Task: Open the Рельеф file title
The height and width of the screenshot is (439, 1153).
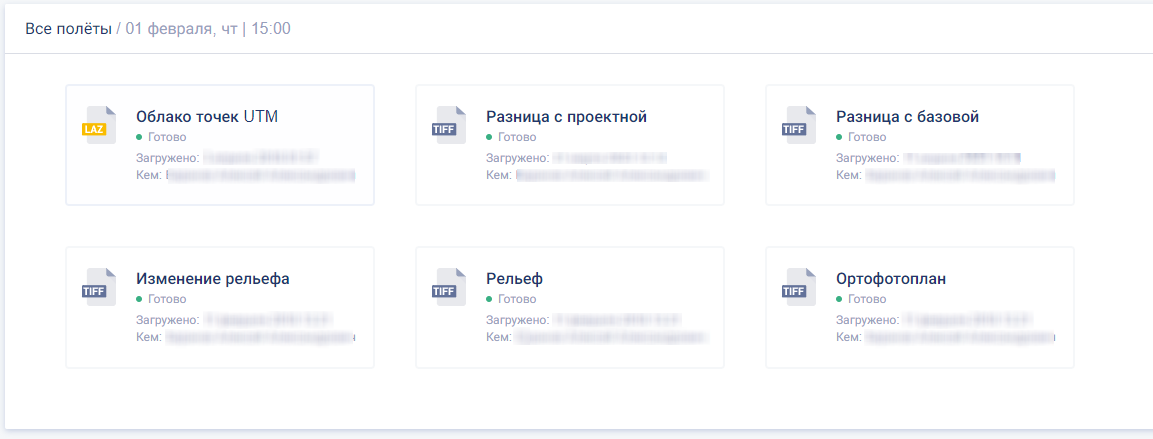Action: tap(514, 279)
